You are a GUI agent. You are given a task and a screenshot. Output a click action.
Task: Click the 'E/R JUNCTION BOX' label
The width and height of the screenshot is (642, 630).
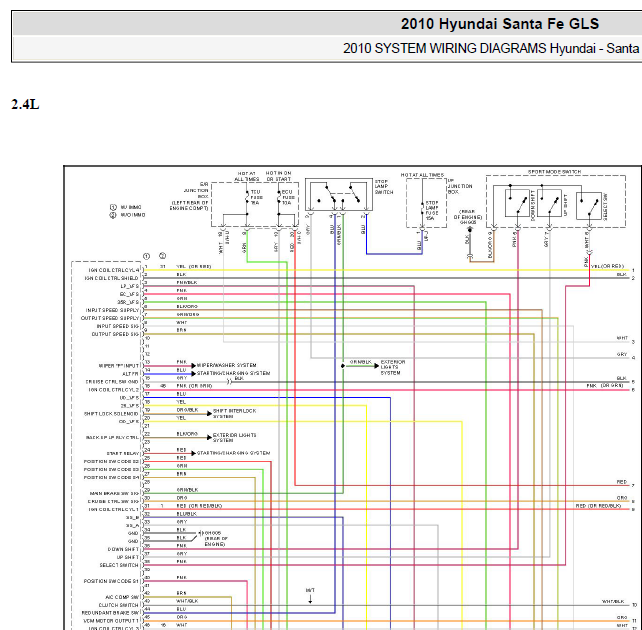tap(196, 190)
